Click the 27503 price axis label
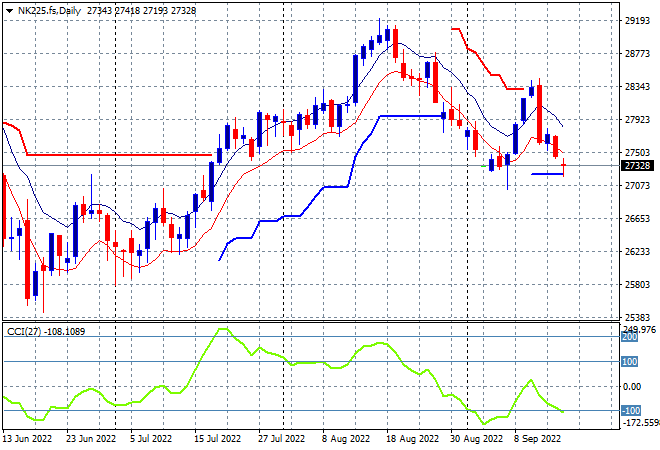 [x=637, y=153]
